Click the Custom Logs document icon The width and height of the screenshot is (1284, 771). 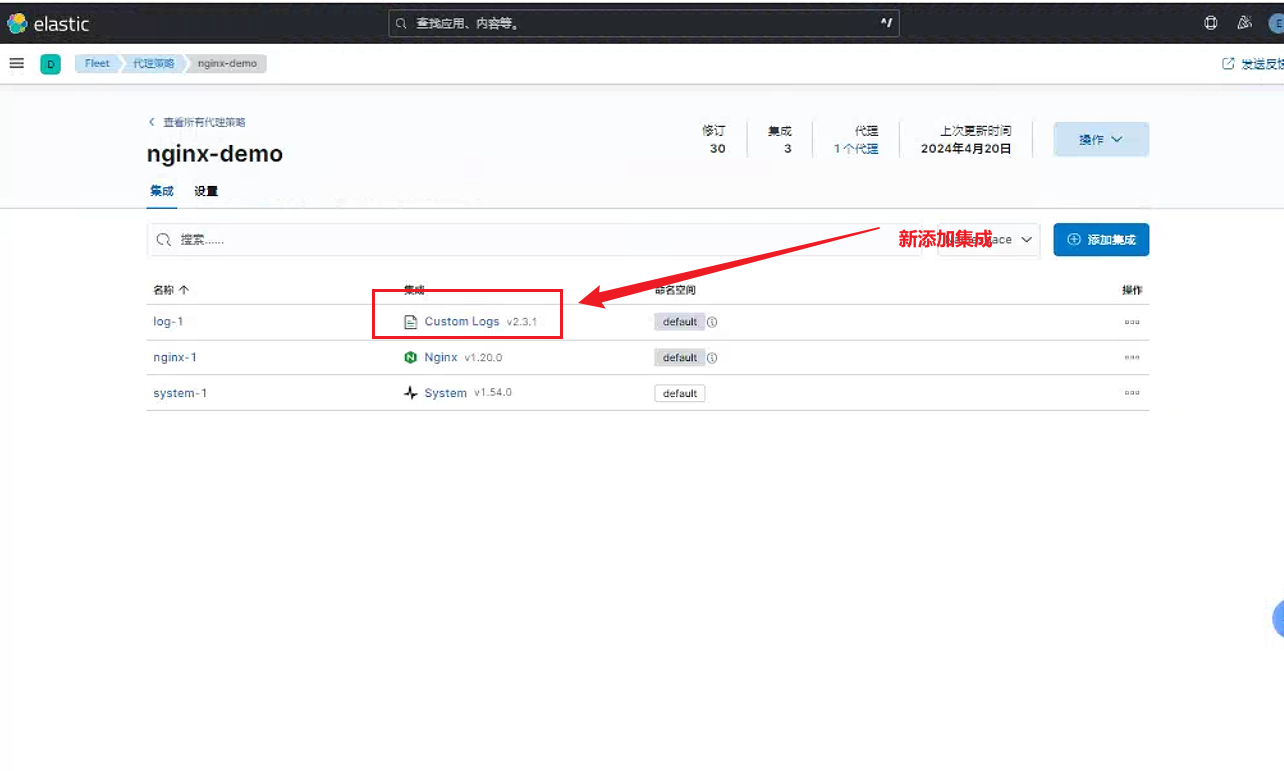point(410,322)
